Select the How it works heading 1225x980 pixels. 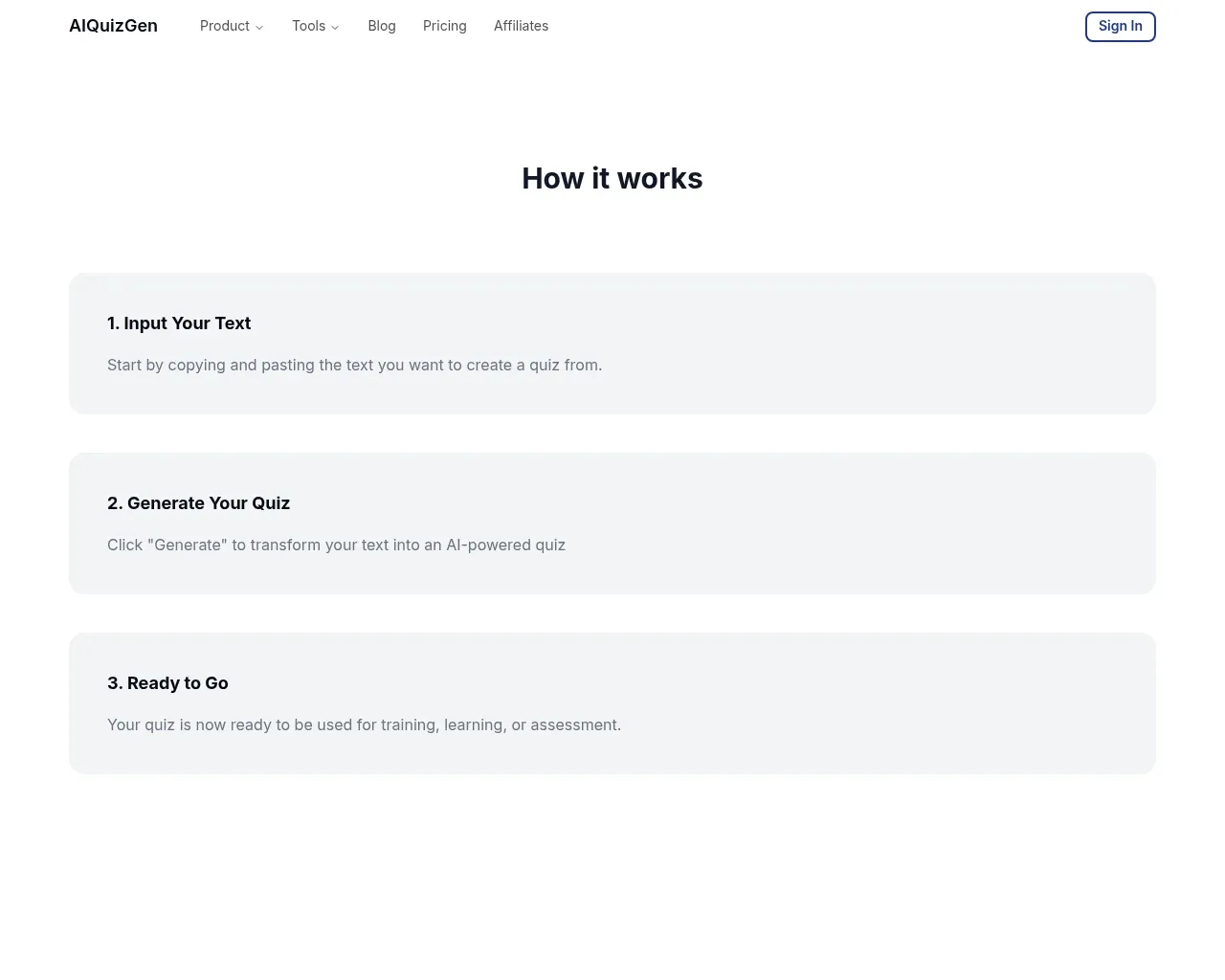(x=612, y=178)
